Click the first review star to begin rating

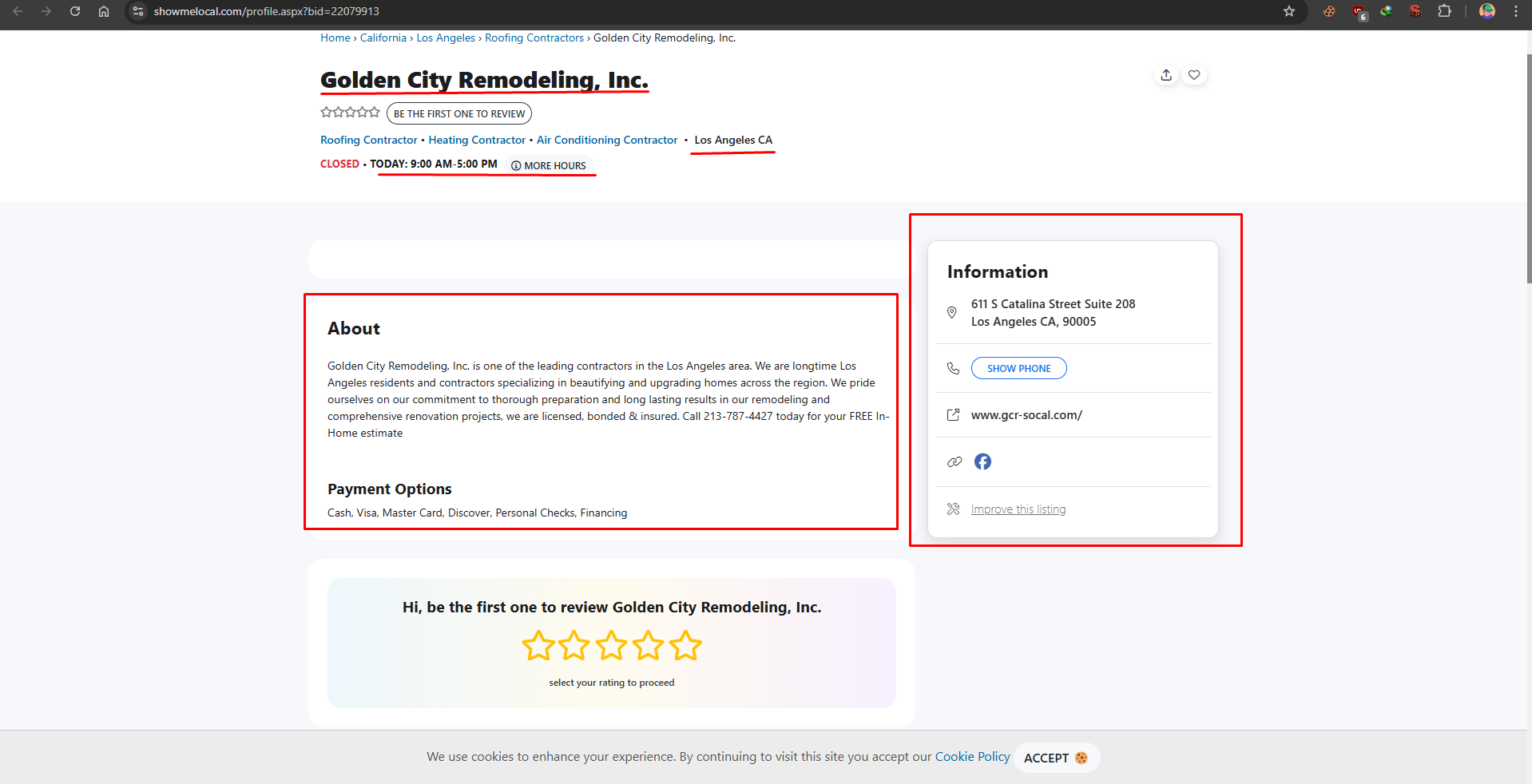(x=537, y=646)
